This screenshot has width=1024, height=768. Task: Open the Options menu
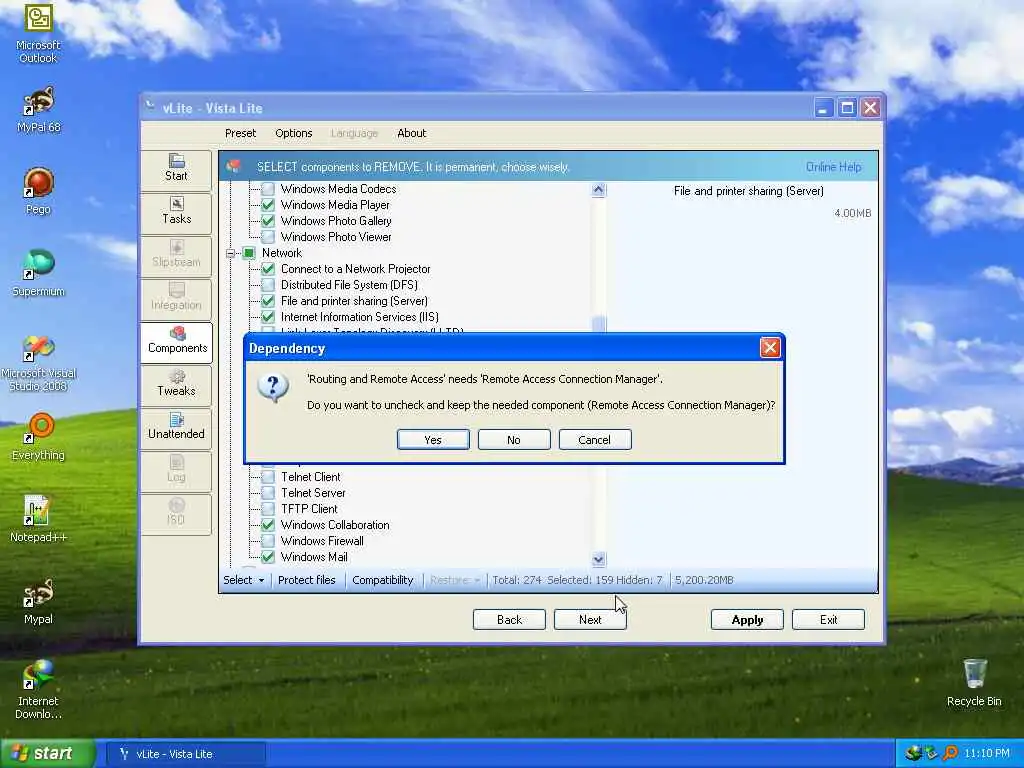[x=294, y=133]
